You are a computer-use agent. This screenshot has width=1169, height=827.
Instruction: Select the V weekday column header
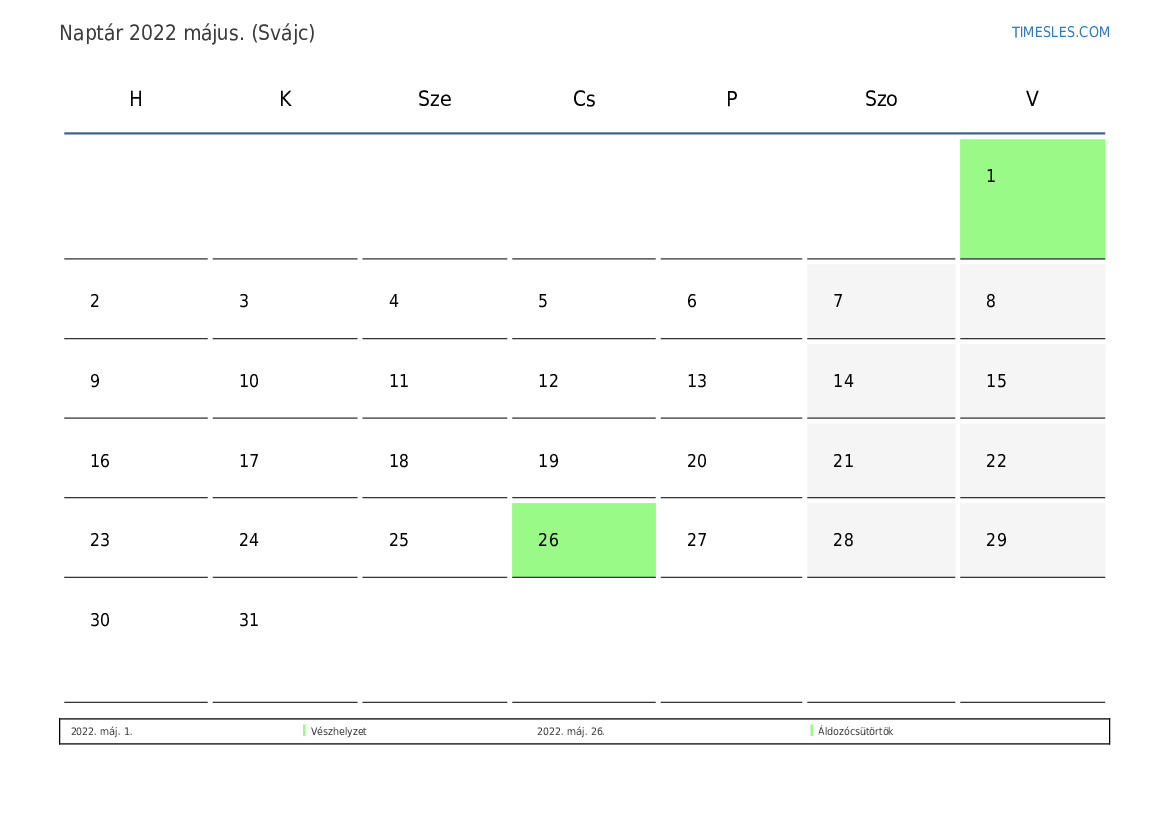tap(1032, 99)
